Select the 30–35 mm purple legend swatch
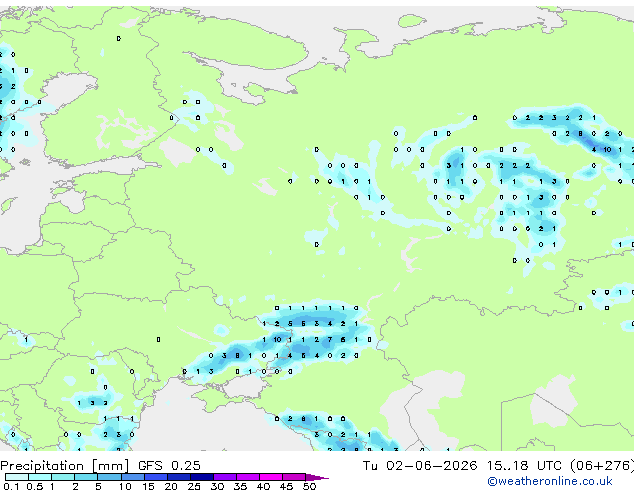This screenshot has height=490, width=634. 224,477
